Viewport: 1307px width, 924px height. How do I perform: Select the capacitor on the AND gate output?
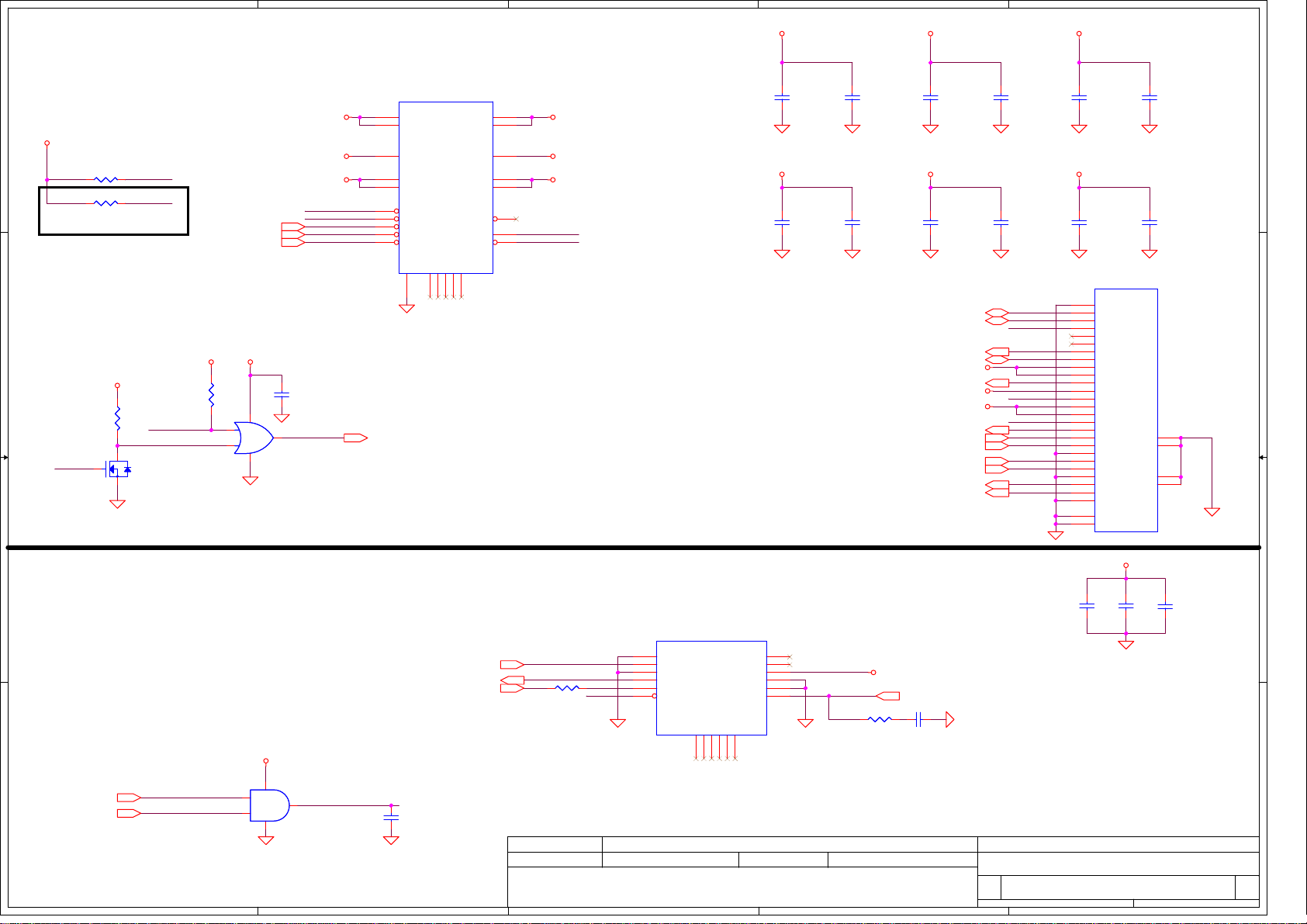point(391,818)
